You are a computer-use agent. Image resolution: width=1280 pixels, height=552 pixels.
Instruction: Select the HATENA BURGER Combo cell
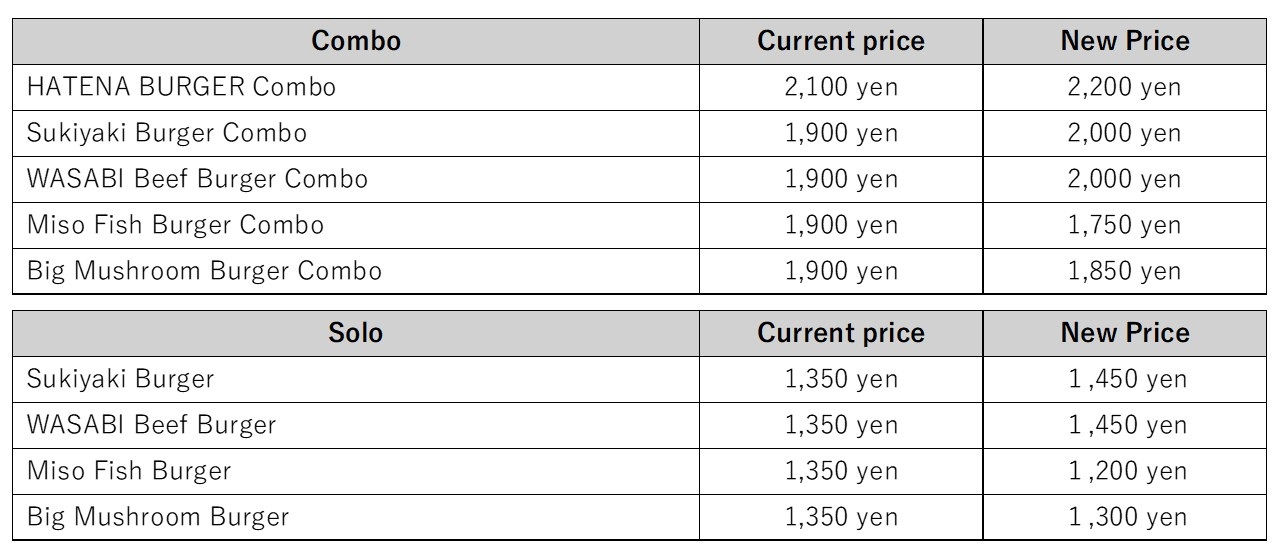181,87
